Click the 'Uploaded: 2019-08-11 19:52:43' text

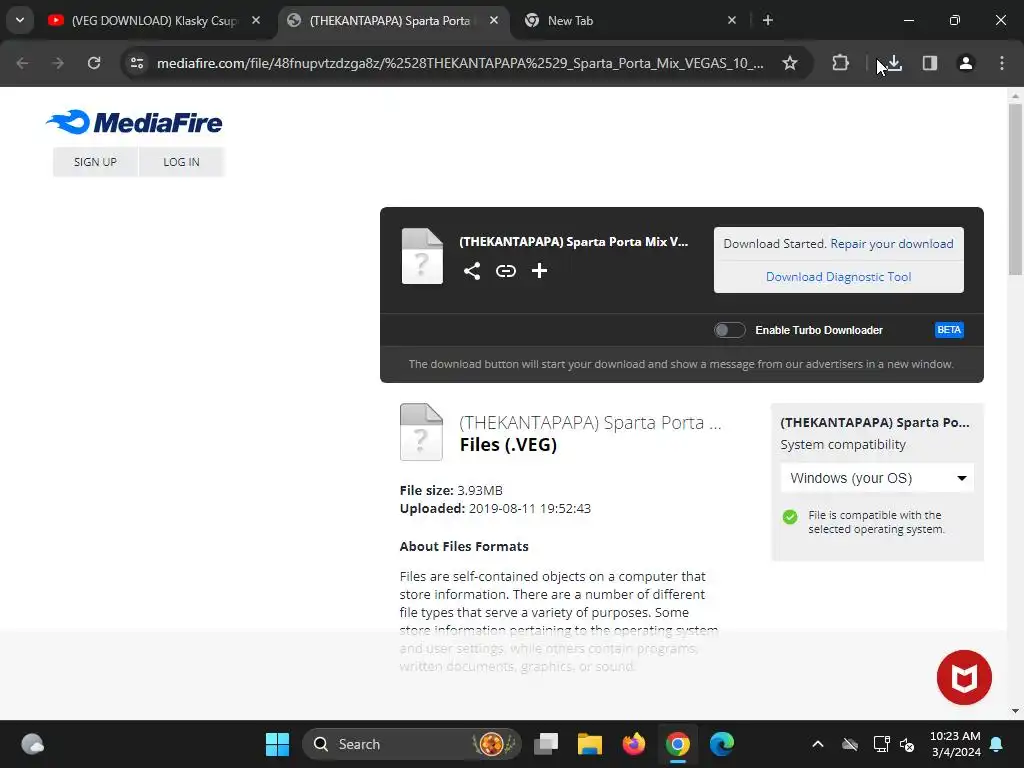[495, 508]
